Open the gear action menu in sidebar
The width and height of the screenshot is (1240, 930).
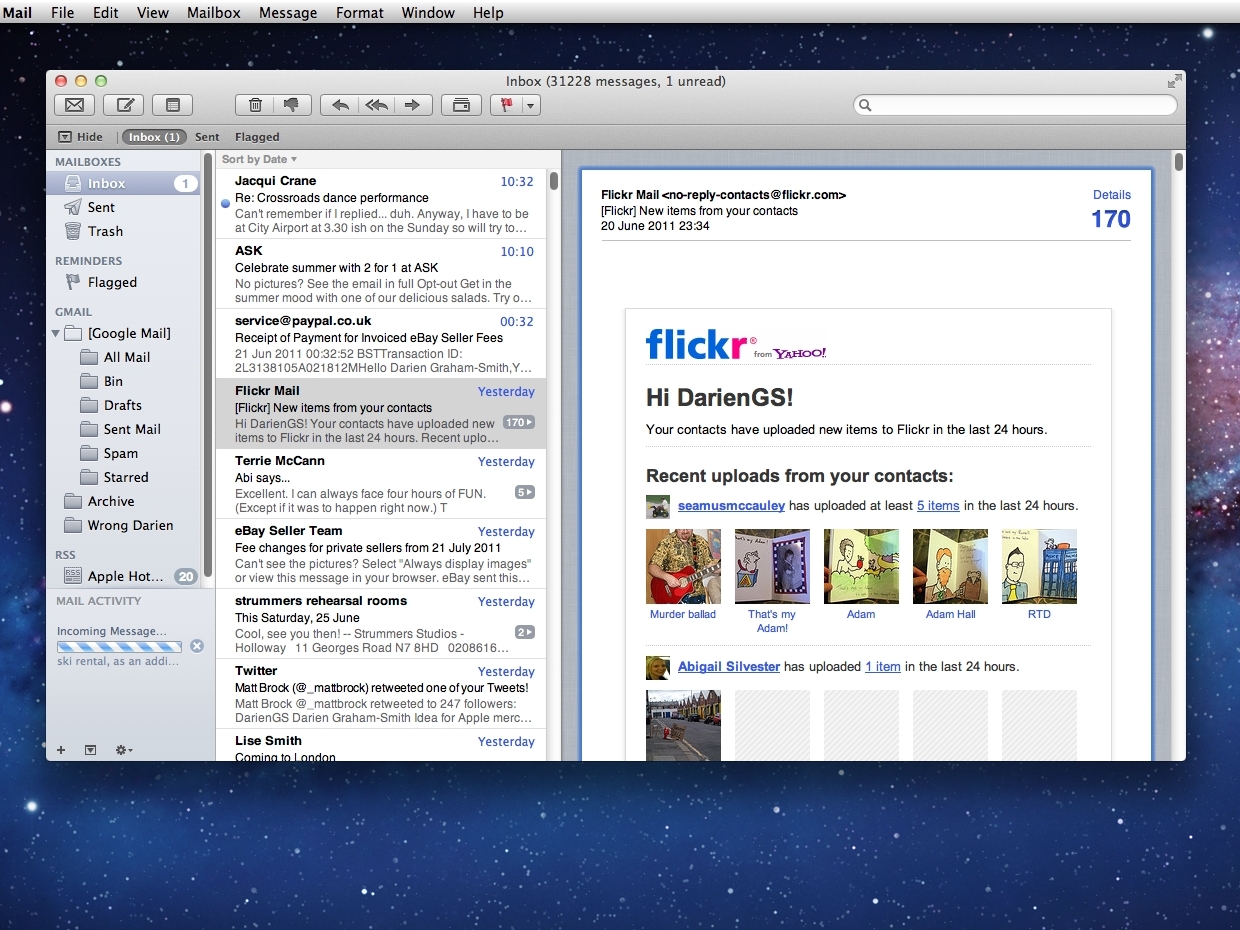[x=123, y=749]
